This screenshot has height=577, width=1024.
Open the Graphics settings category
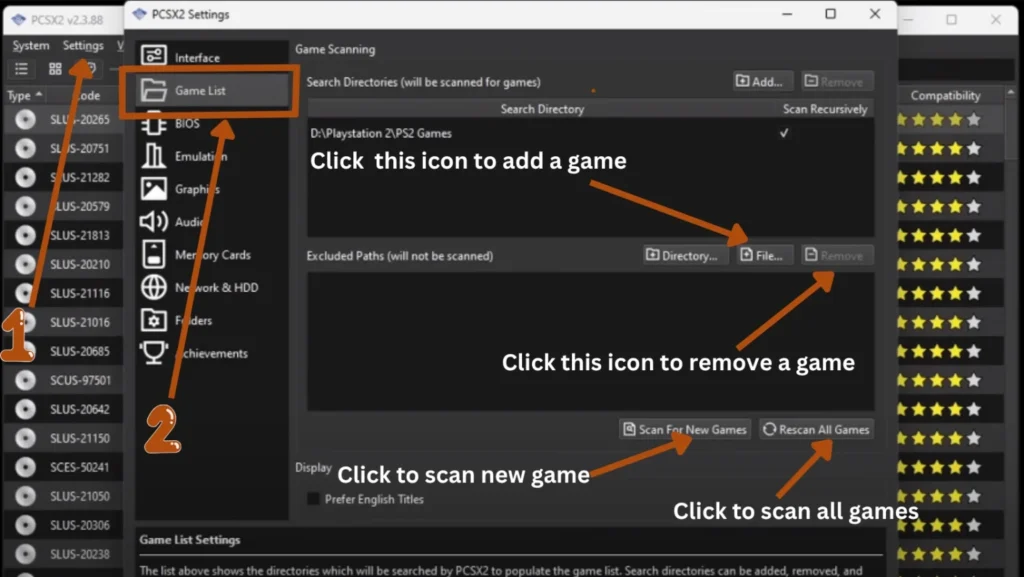tap(212, 189)
